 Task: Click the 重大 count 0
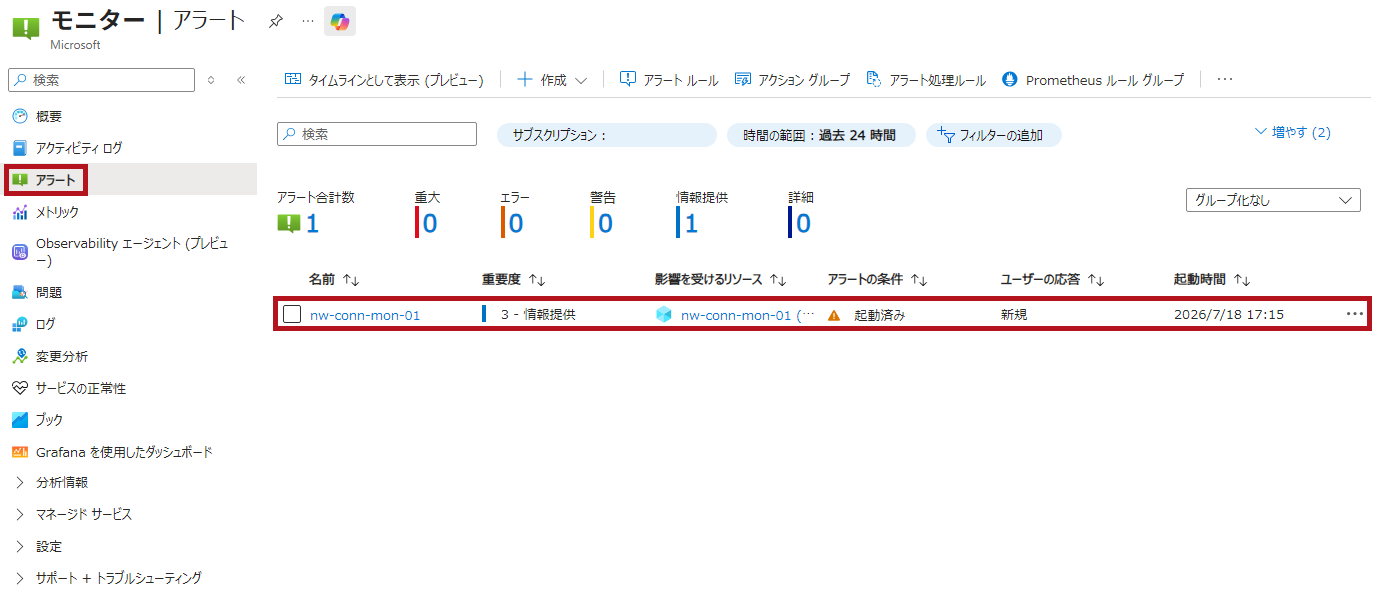[x=430, y=223]
